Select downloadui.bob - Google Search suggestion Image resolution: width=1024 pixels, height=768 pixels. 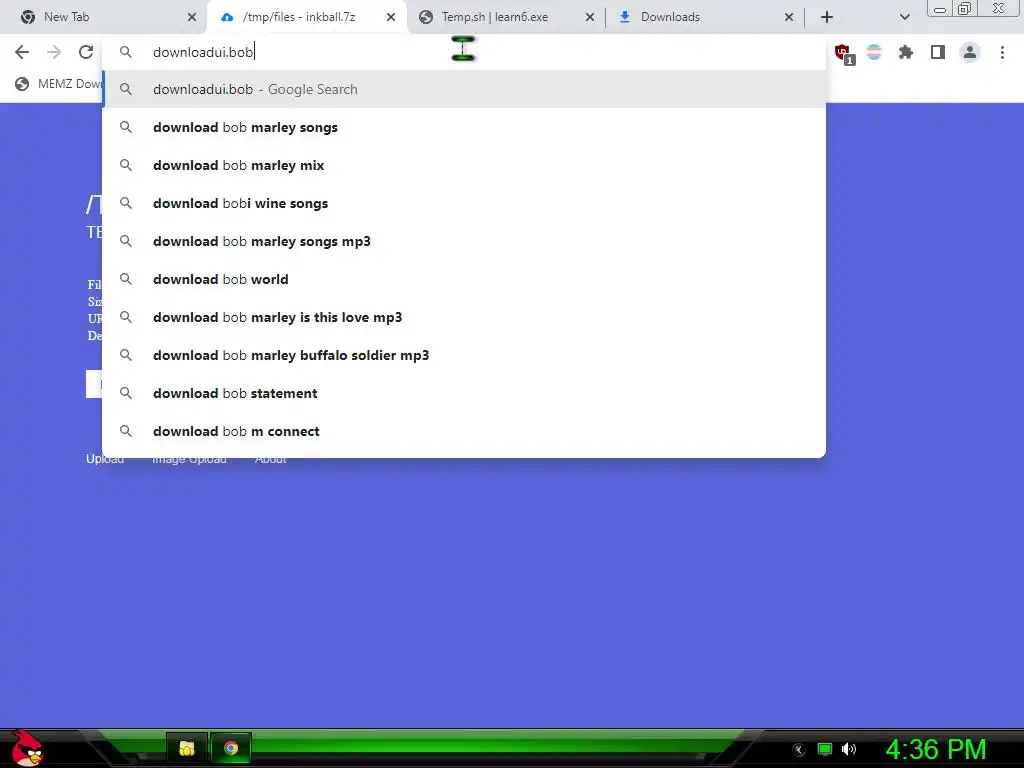(464, 89)
